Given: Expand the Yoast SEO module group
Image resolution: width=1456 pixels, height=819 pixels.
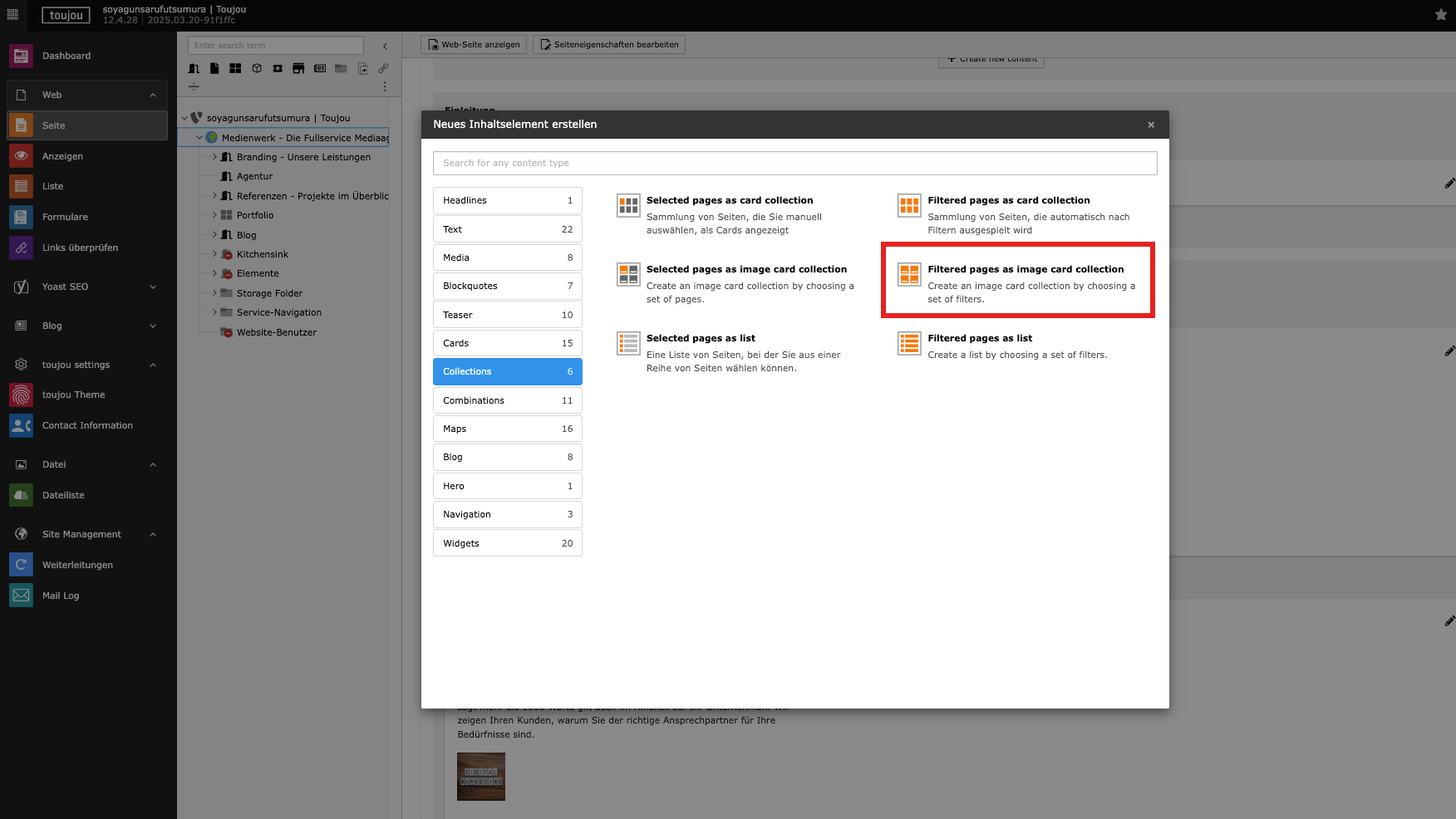Looking at the screenshot, I should [153, 287].
